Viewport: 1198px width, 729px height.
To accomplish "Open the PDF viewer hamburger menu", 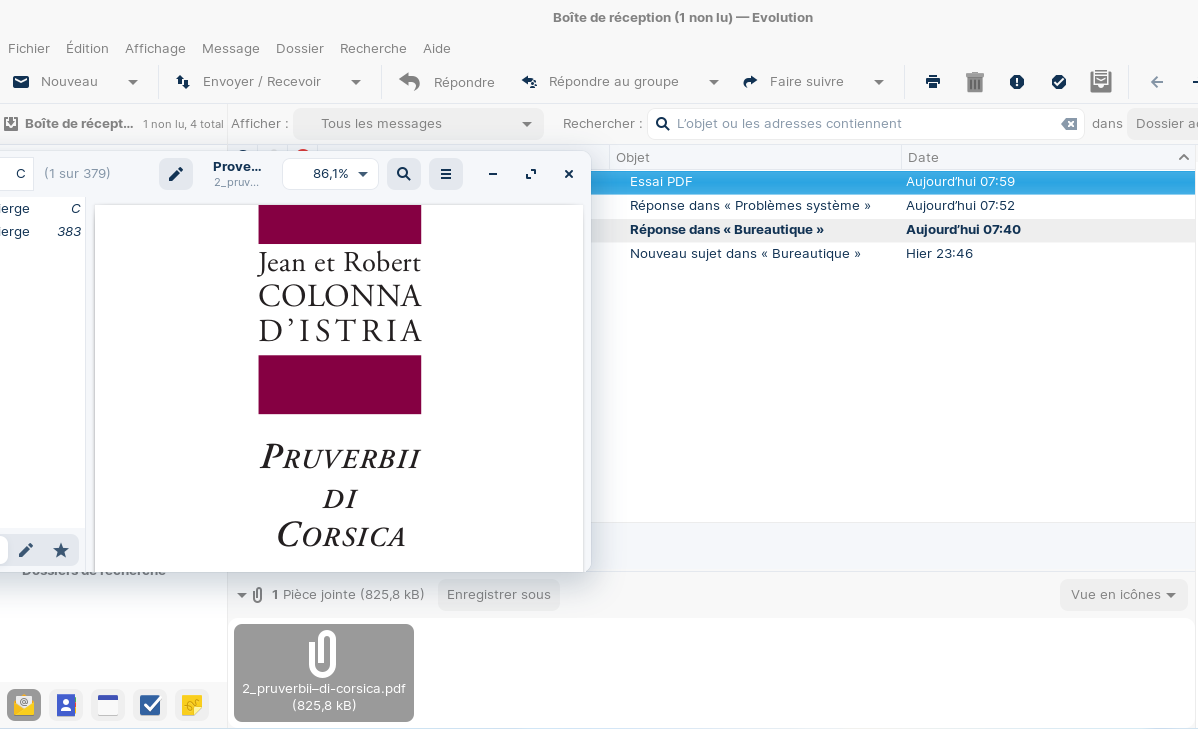I will click(446, 174).
